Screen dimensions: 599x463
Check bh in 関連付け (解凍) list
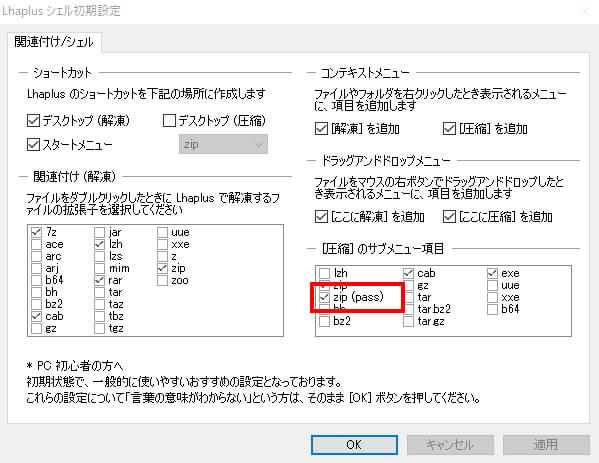click(x=37, y=292)
